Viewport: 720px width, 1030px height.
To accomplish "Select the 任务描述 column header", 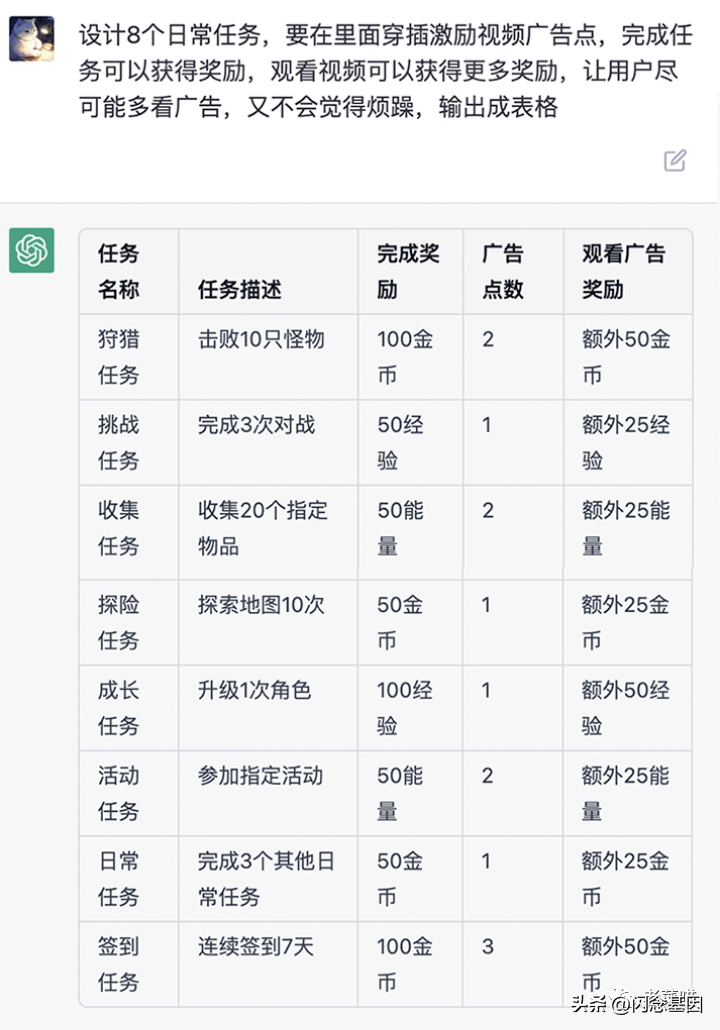I will pyautogui.click(x=240, y=290).
